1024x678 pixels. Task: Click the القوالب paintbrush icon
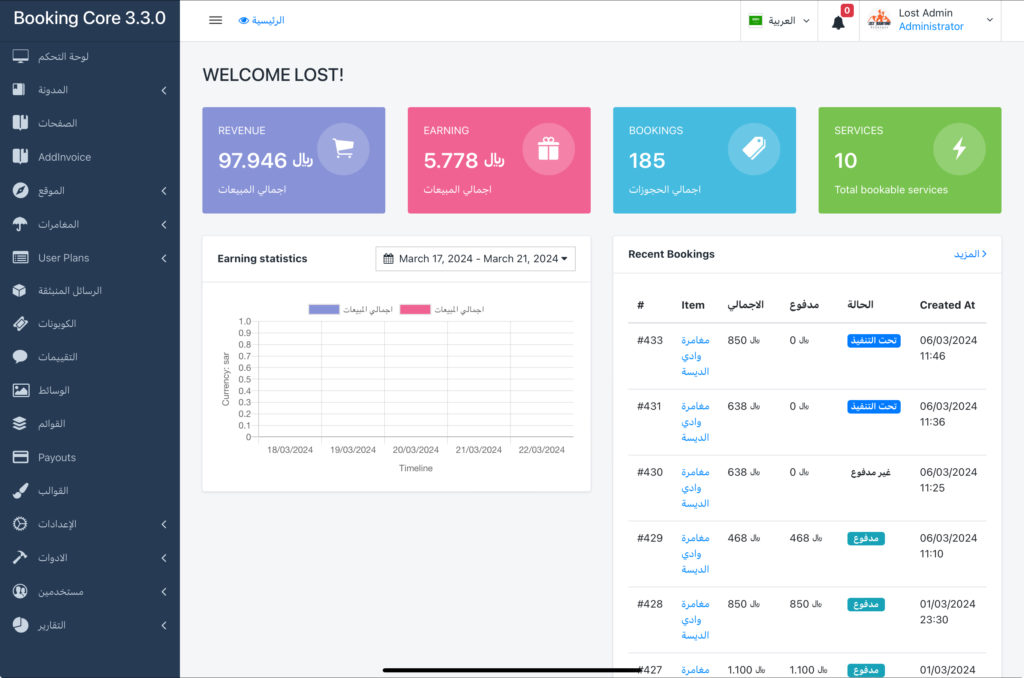pos(20,491)
